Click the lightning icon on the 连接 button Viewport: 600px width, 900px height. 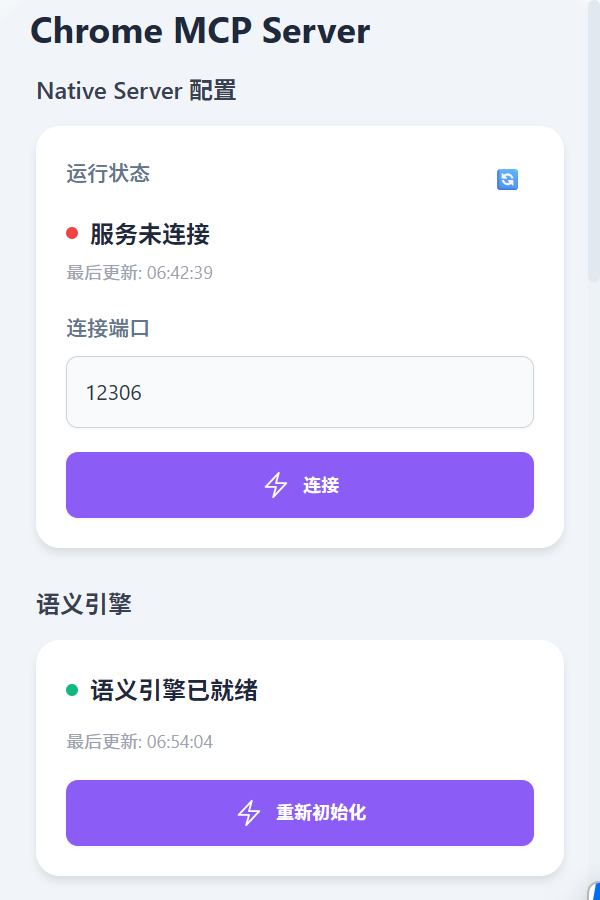tap(276, 485)
